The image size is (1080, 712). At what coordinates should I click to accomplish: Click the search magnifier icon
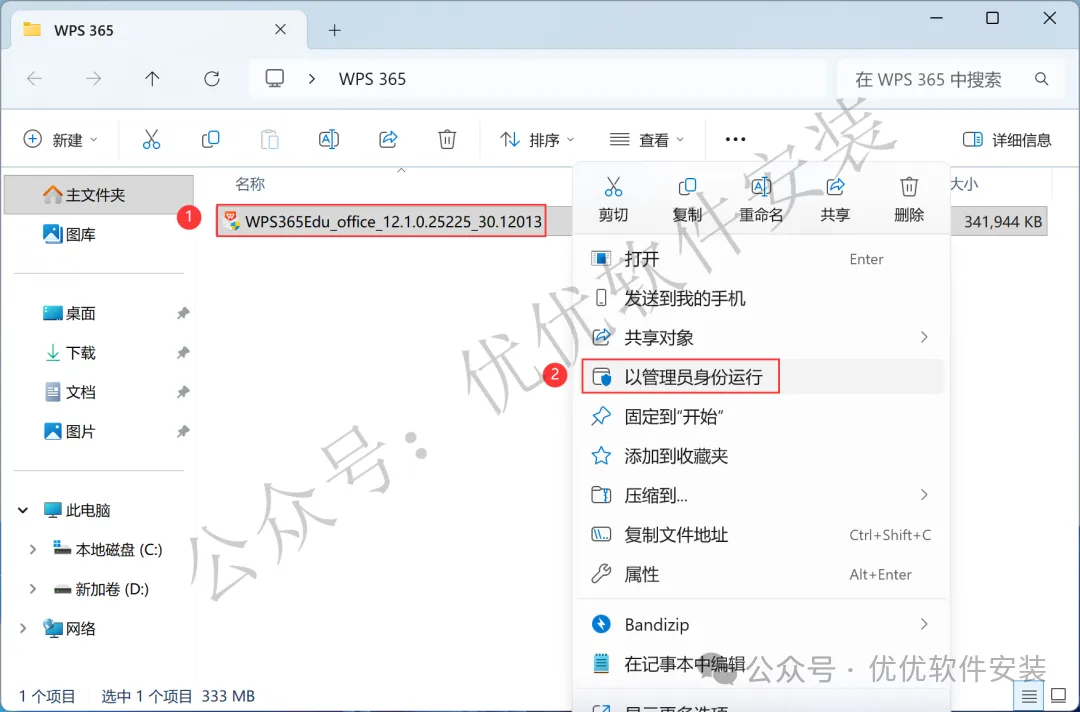coord(1041,79)
